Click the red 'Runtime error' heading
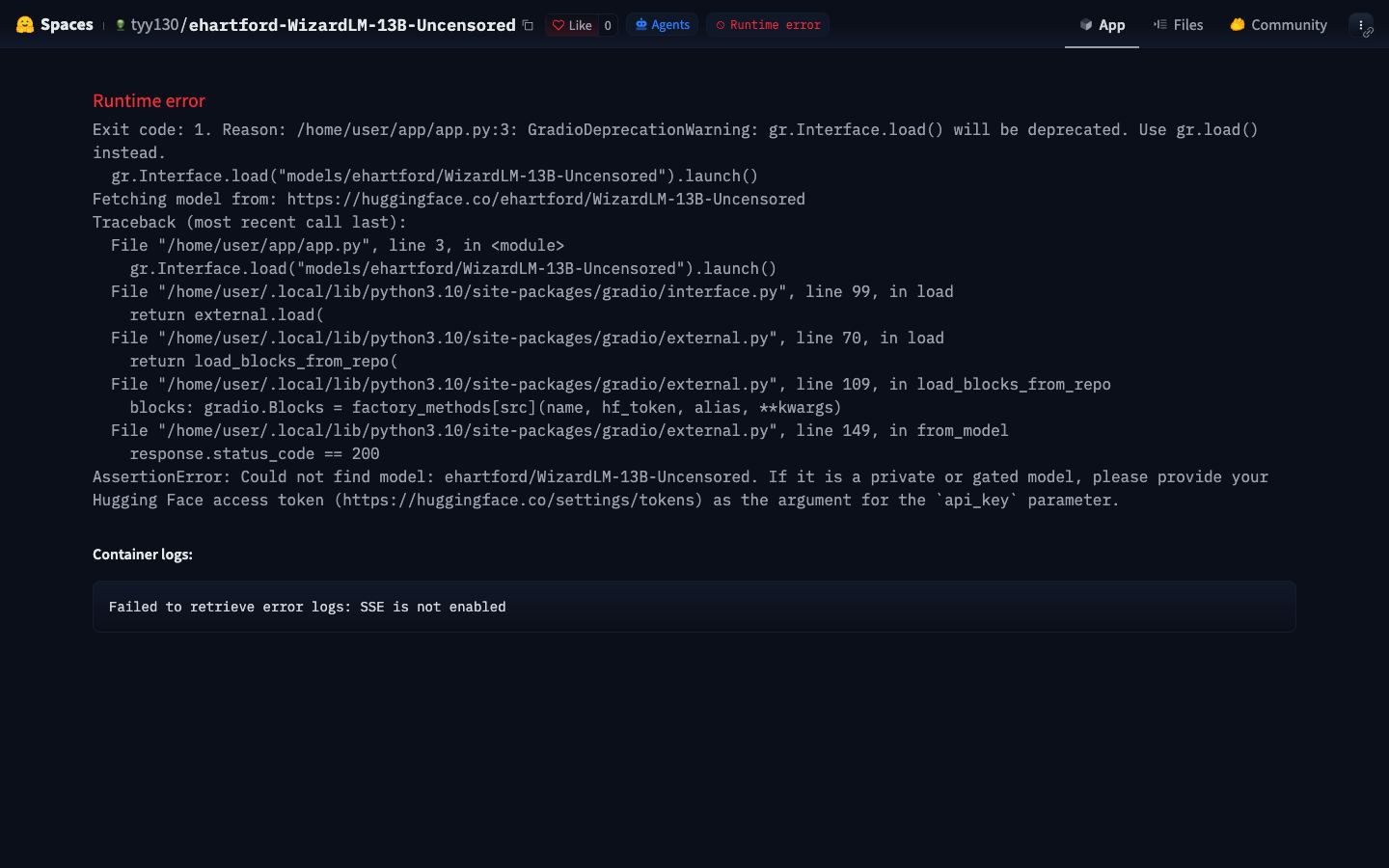The width and height of the screenshot is (1389, 868). click(149, 100)
